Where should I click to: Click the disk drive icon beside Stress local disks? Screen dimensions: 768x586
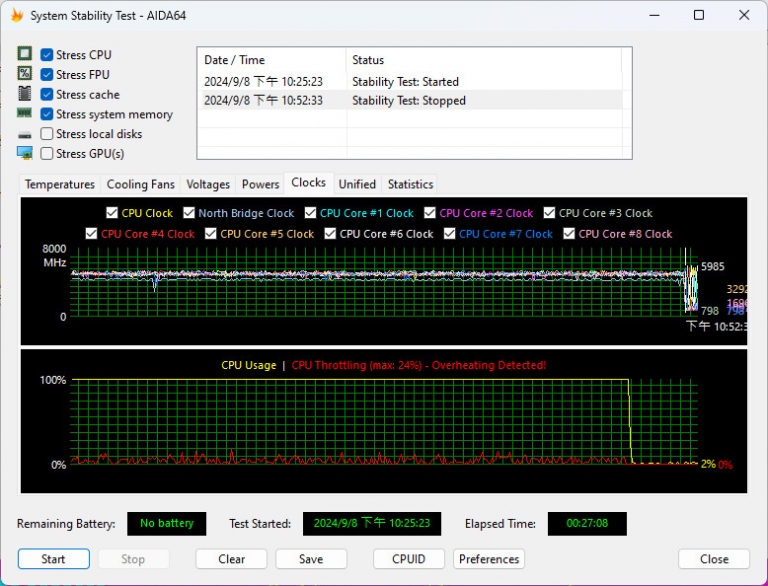click(24, 135)
